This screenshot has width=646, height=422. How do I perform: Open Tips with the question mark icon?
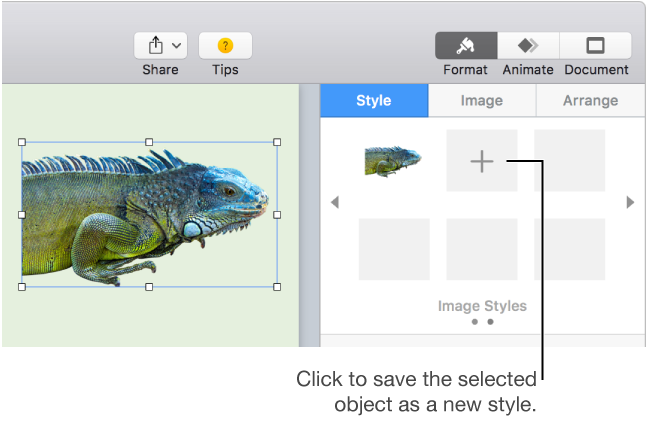(225, 45)
